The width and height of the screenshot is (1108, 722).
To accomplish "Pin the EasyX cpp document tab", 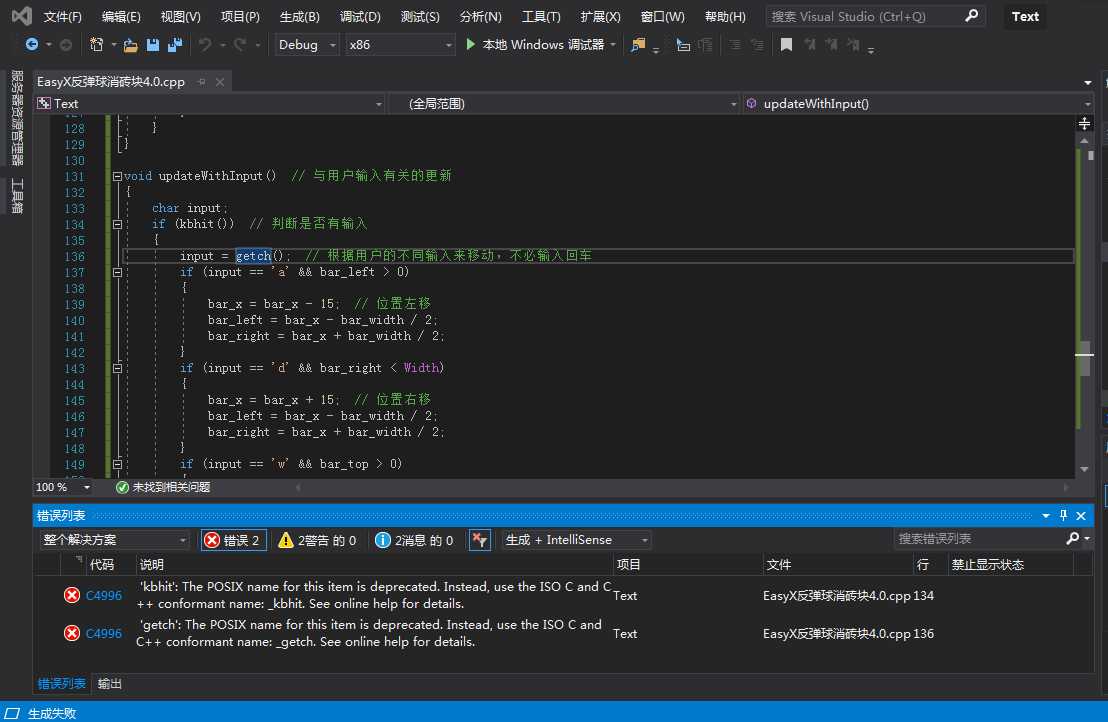I will point(202,82).
